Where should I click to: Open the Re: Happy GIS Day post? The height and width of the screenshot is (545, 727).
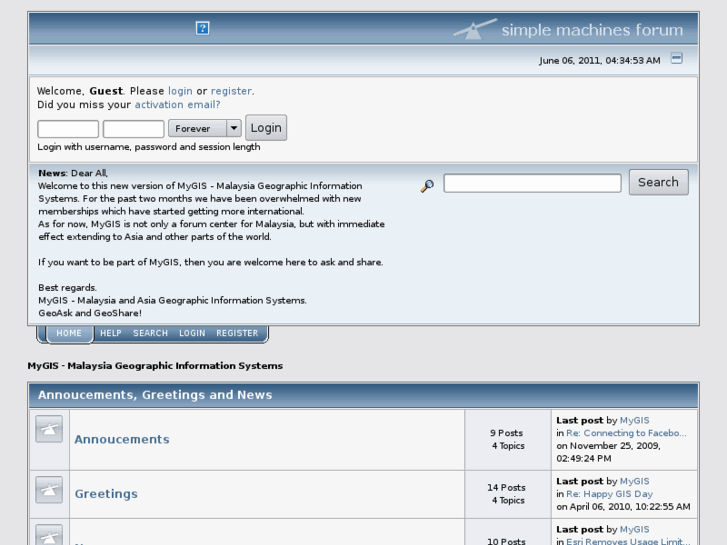pyautogui.click(x=609, y=494)
